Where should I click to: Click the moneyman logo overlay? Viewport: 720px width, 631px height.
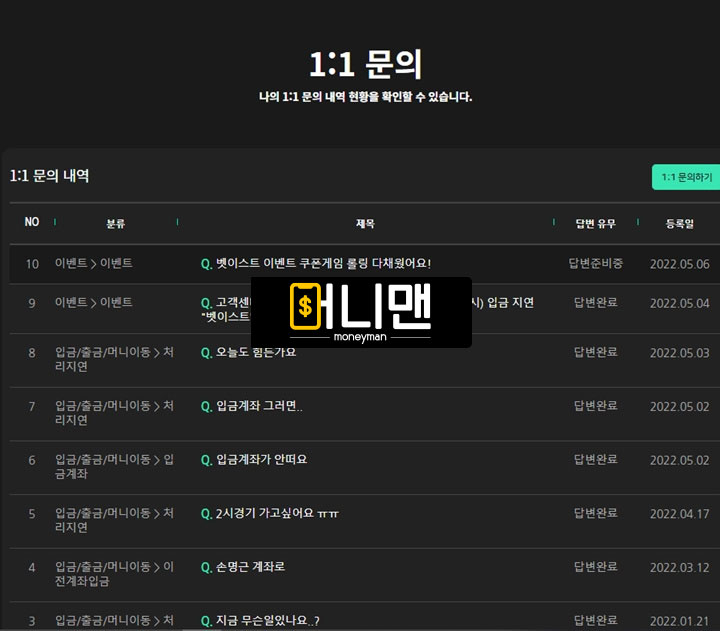tap(361, 312)
